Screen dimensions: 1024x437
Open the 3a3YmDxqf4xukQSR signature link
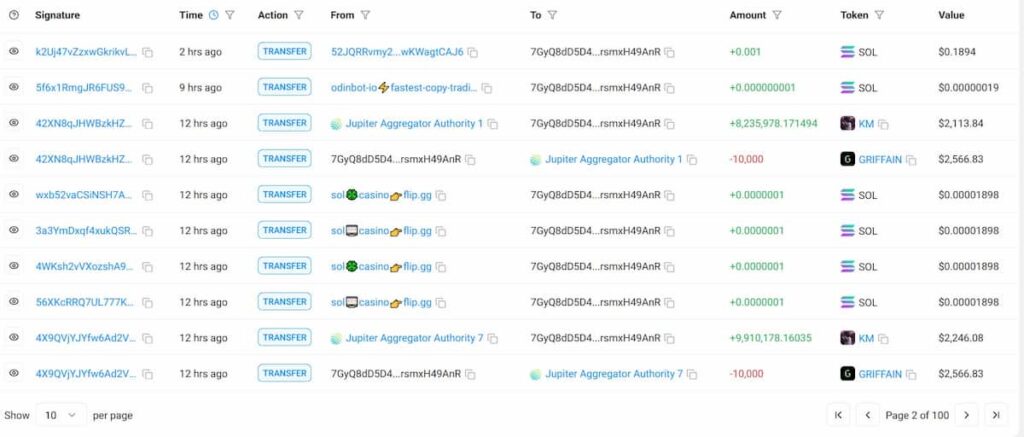pos(85,231)
